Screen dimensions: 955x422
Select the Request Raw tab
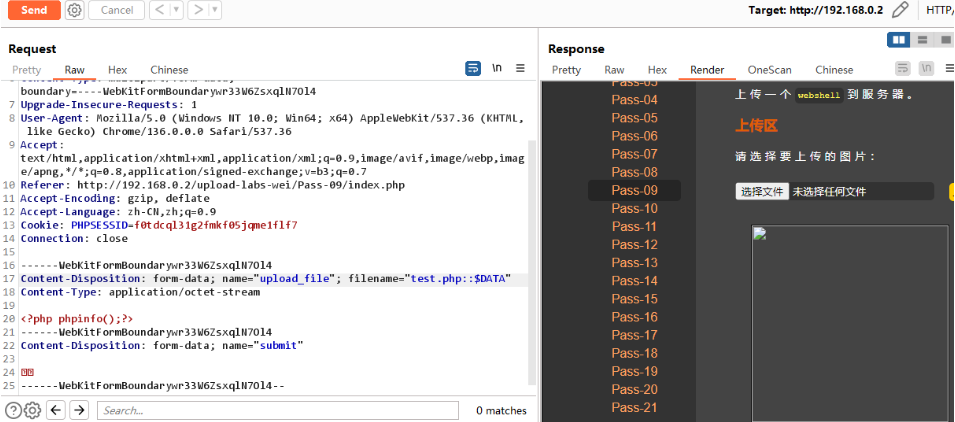tap(75, 70)
